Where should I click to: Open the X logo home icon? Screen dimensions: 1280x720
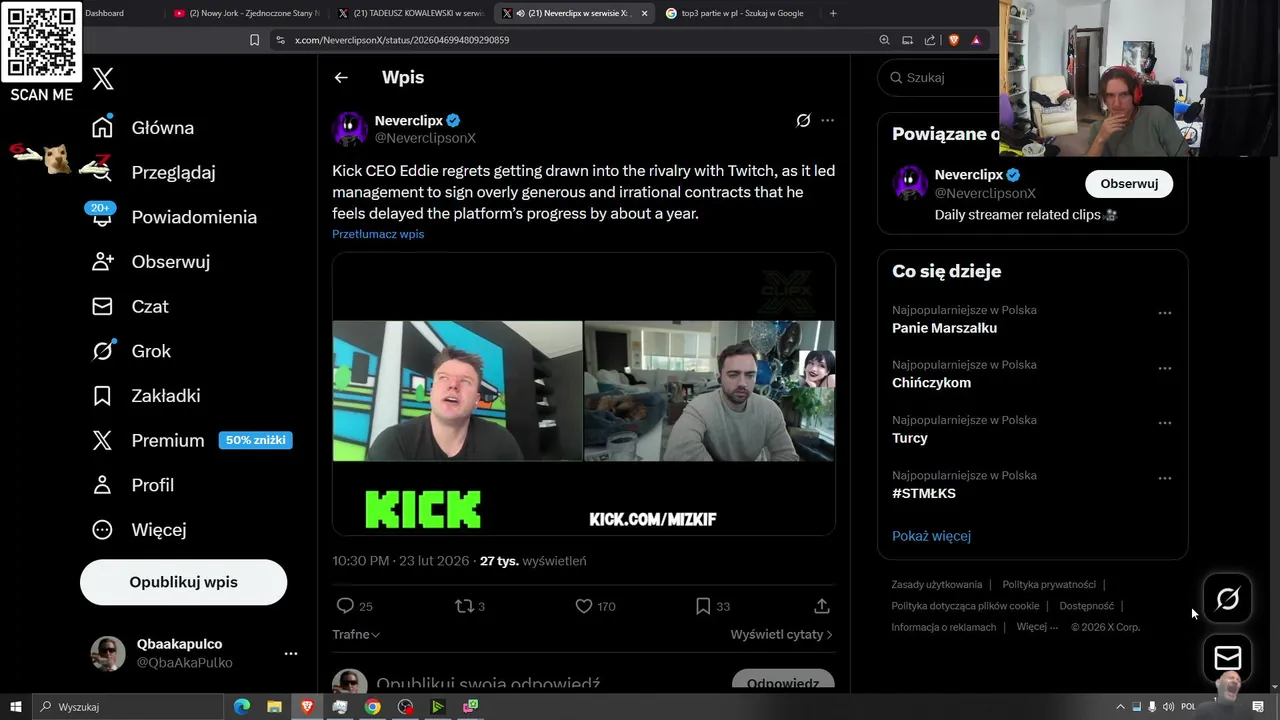[103, 79]
